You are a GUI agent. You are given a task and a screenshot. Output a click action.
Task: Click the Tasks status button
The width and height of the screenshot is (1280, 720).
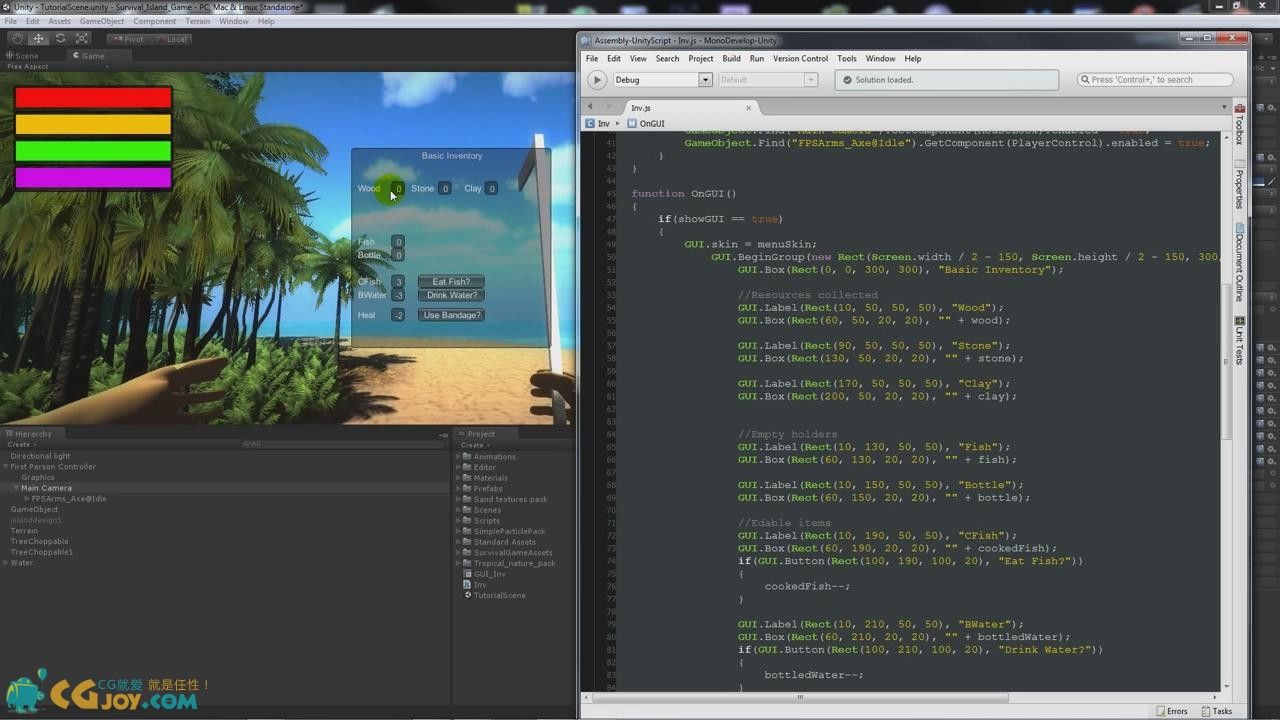coord(1216,711)
